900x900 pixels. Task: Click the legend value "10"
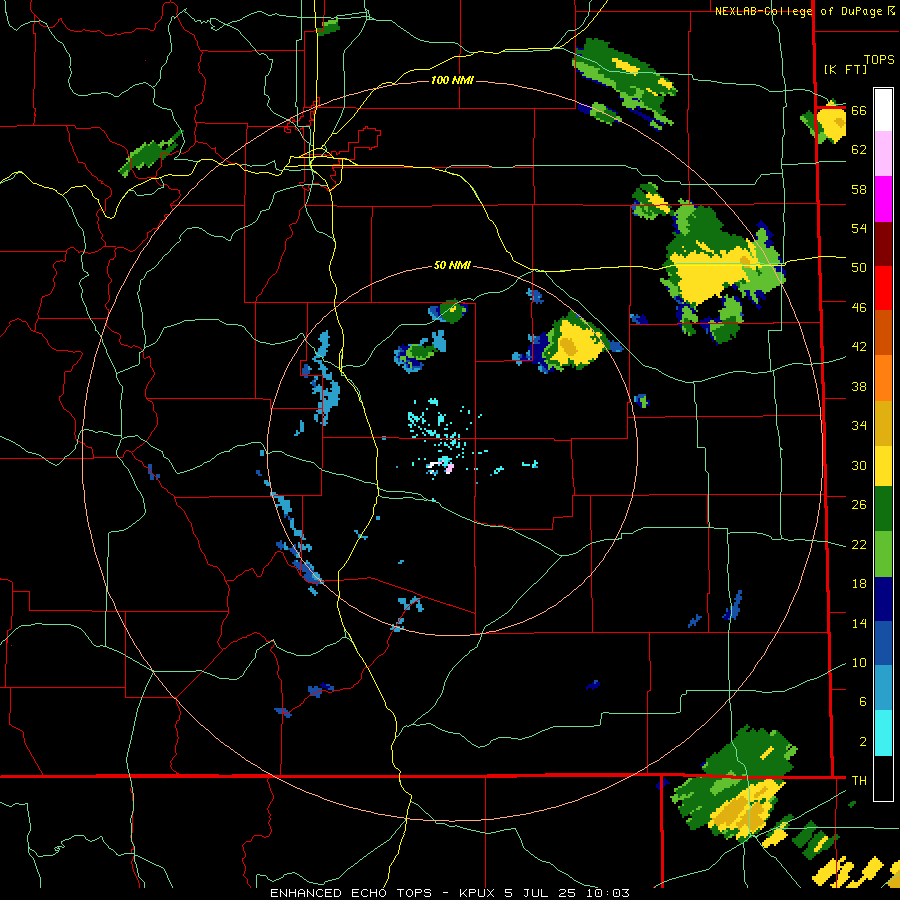pos(859,663)
